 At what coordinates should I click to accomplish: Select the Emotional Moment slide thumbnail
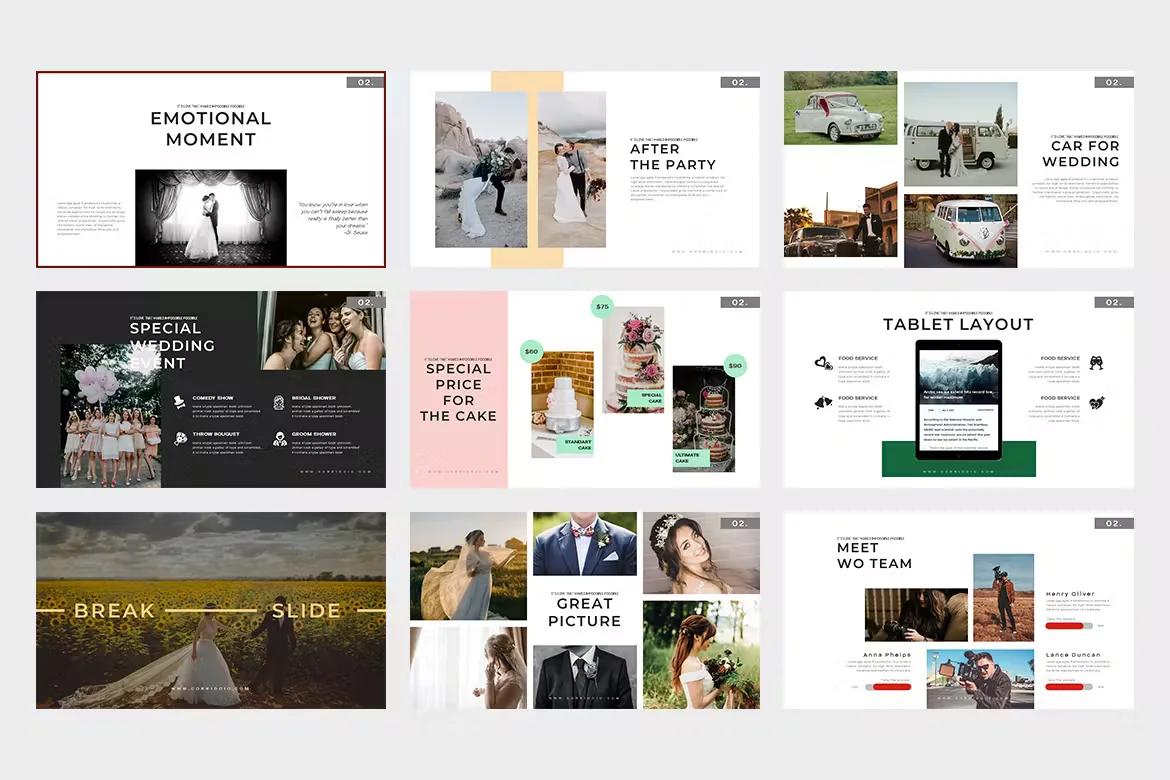[x=210, y=169]
